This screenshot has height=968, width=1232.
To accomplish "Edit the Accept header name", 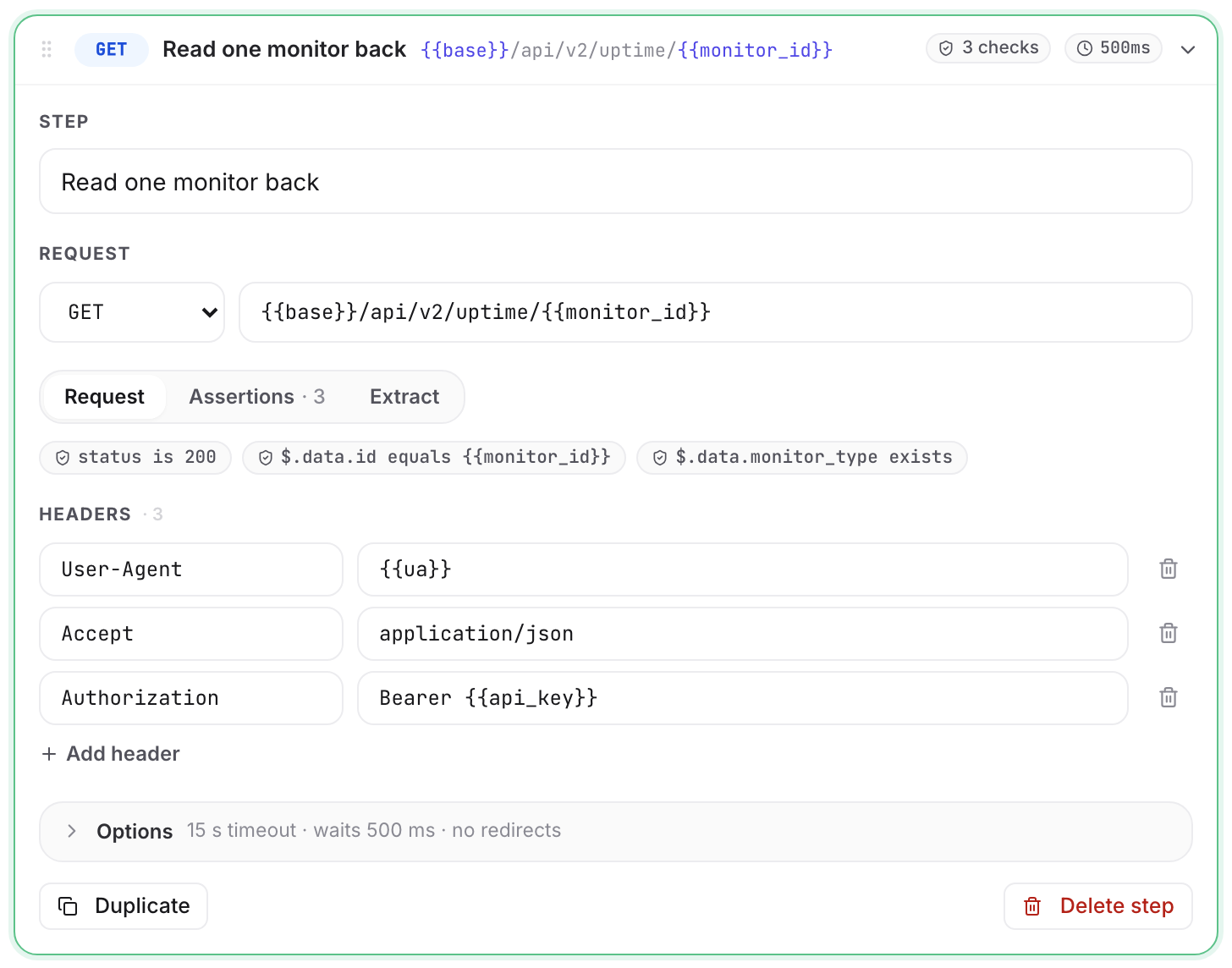I will [x=191, y=634].
